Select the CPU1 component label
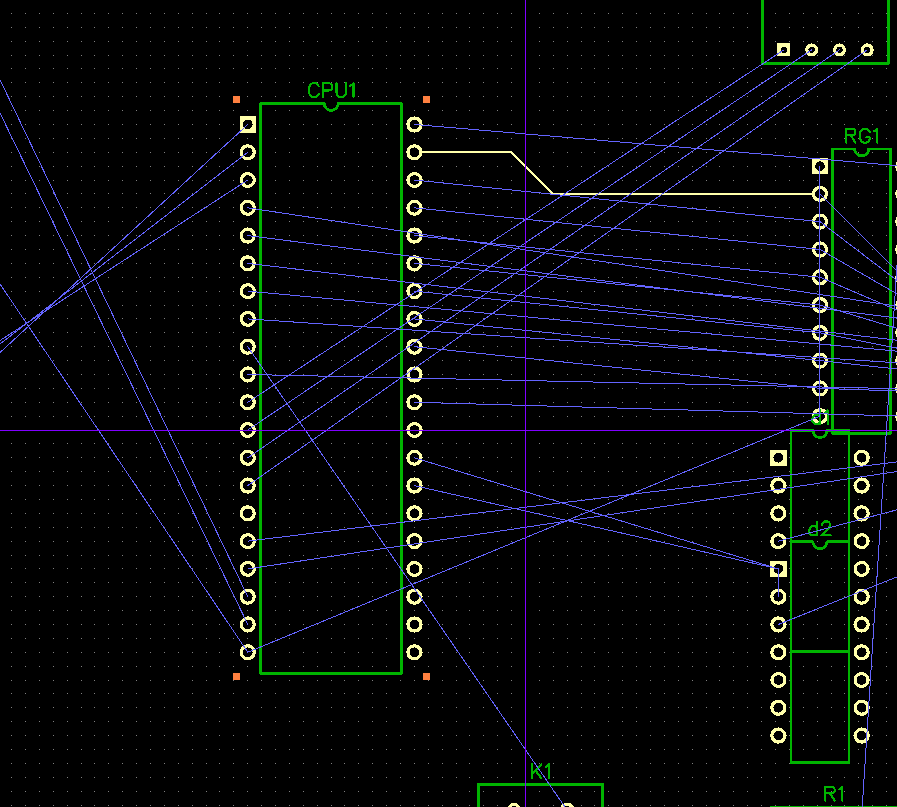The height and width of the screenshot is (807, 897). point(332,90)
